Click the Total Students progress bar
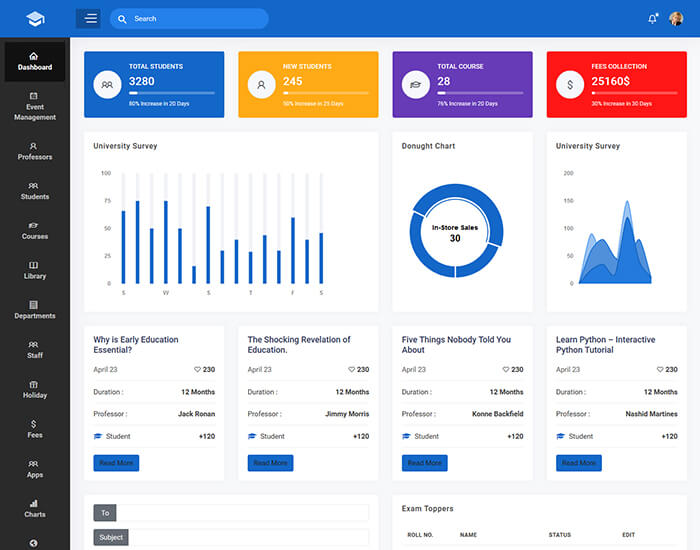This screenshot has width=700, height=550. [x=171, y=93]
